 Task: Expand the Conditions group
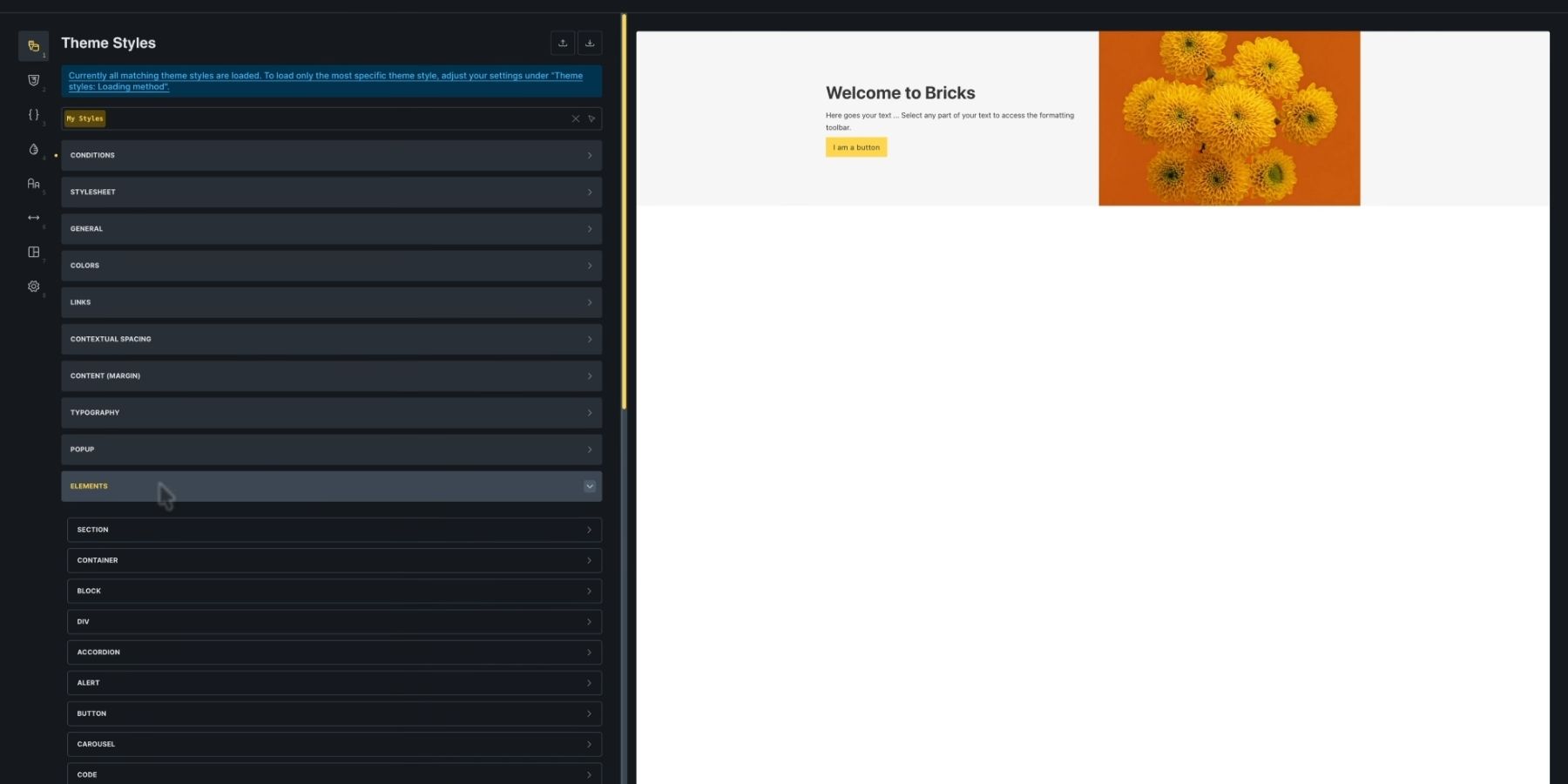pyautogui.click(x=331, y=155)
